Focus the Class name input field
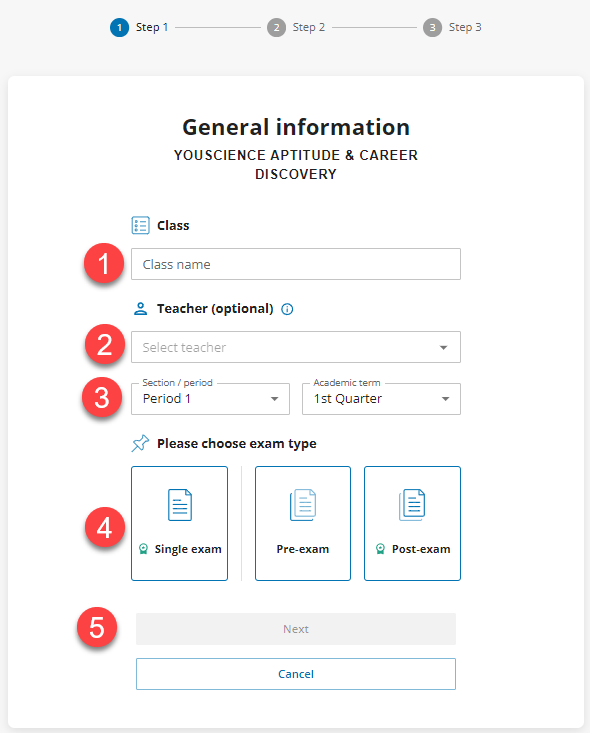The image size is (590, 733). 296,264
